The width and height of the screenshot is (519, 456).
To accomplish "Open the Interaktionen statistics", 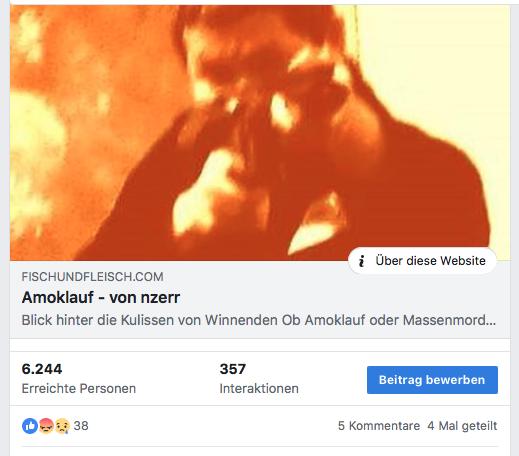I will (x=259, y=389).
